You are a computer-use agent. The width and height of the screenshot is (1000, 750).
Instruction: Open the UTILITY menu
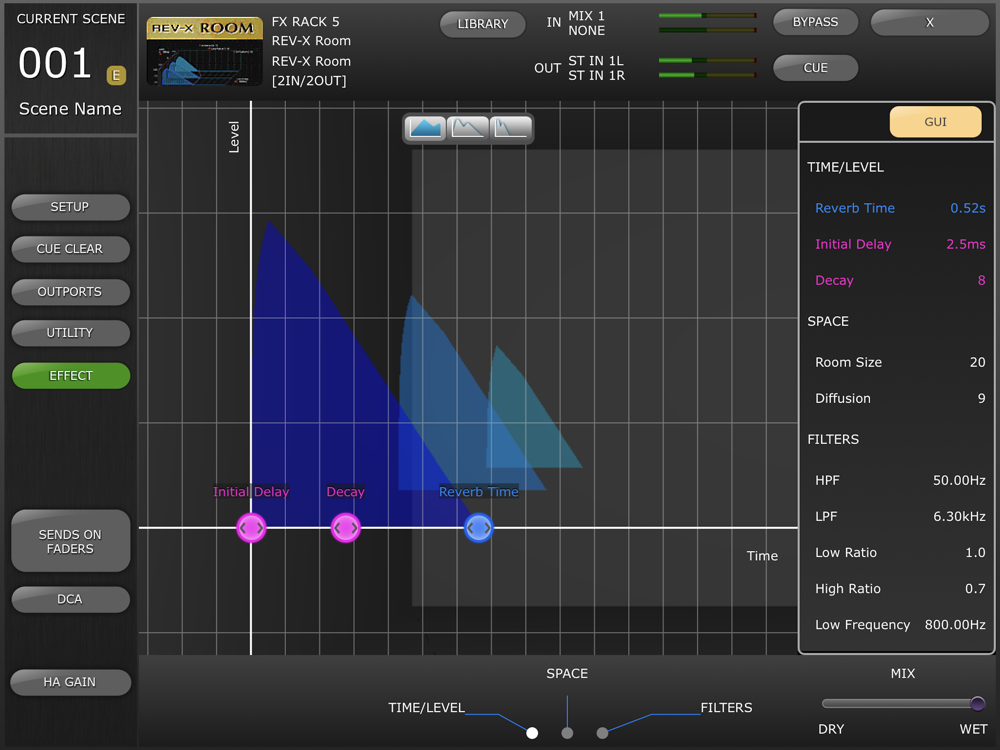click(70, 333)
